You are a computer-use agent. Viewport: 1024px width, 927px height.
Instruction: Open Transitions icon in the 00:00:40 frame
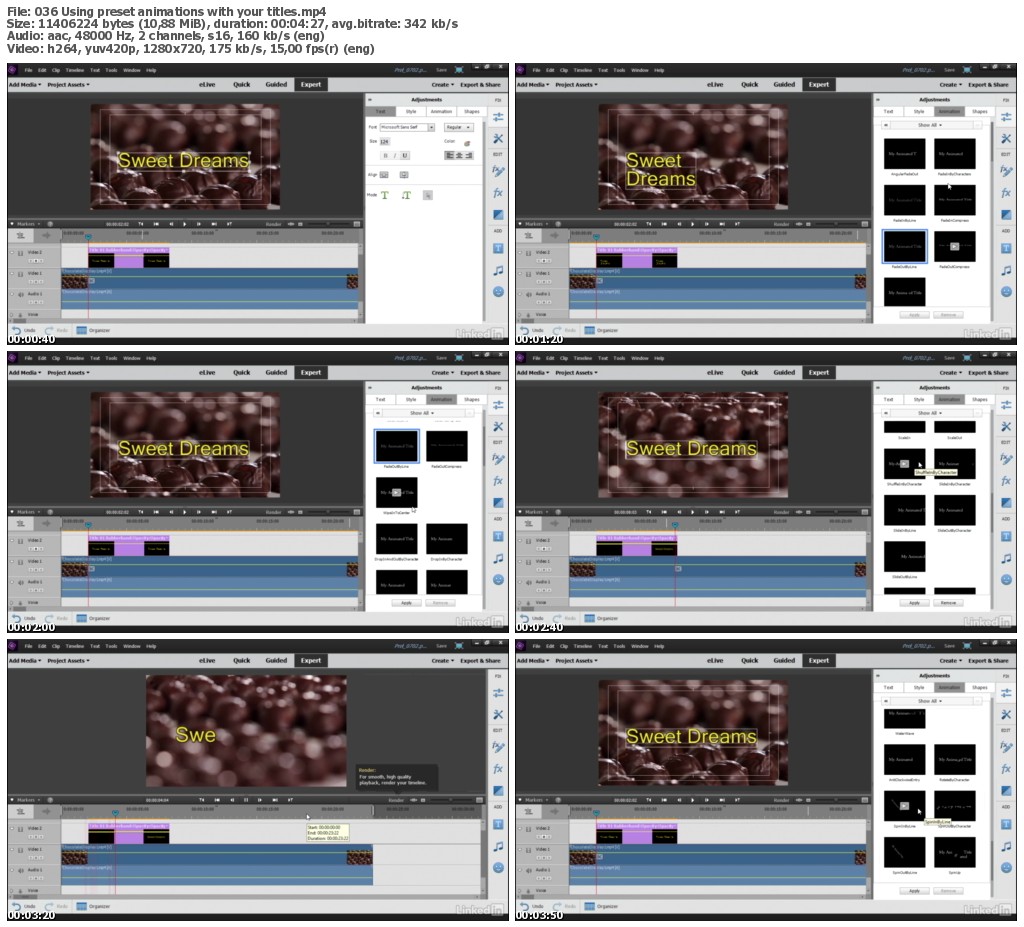(x=498, y=215)
